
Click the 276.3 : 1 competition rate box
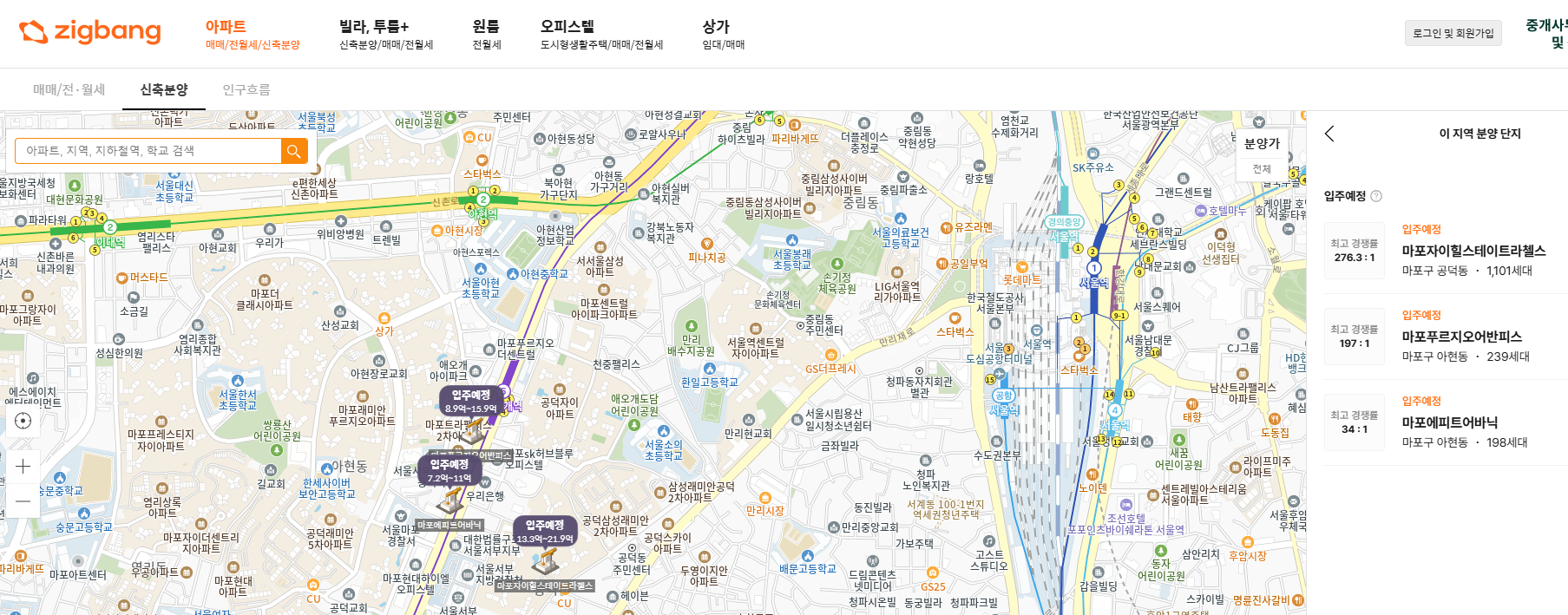tap(1355, 251)
